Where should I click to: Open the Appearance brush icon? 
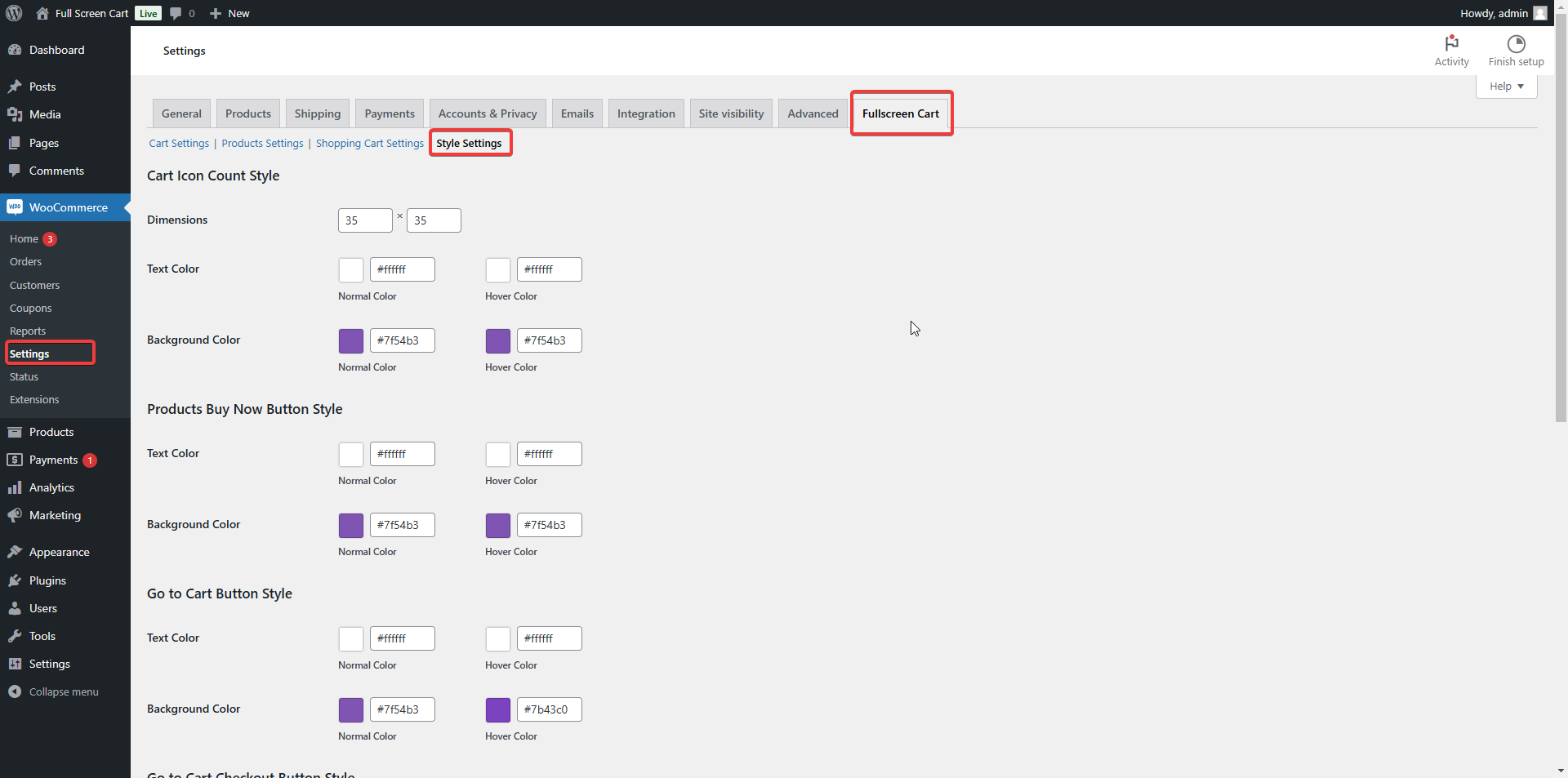pyautogui.click(x=15, y=552)
